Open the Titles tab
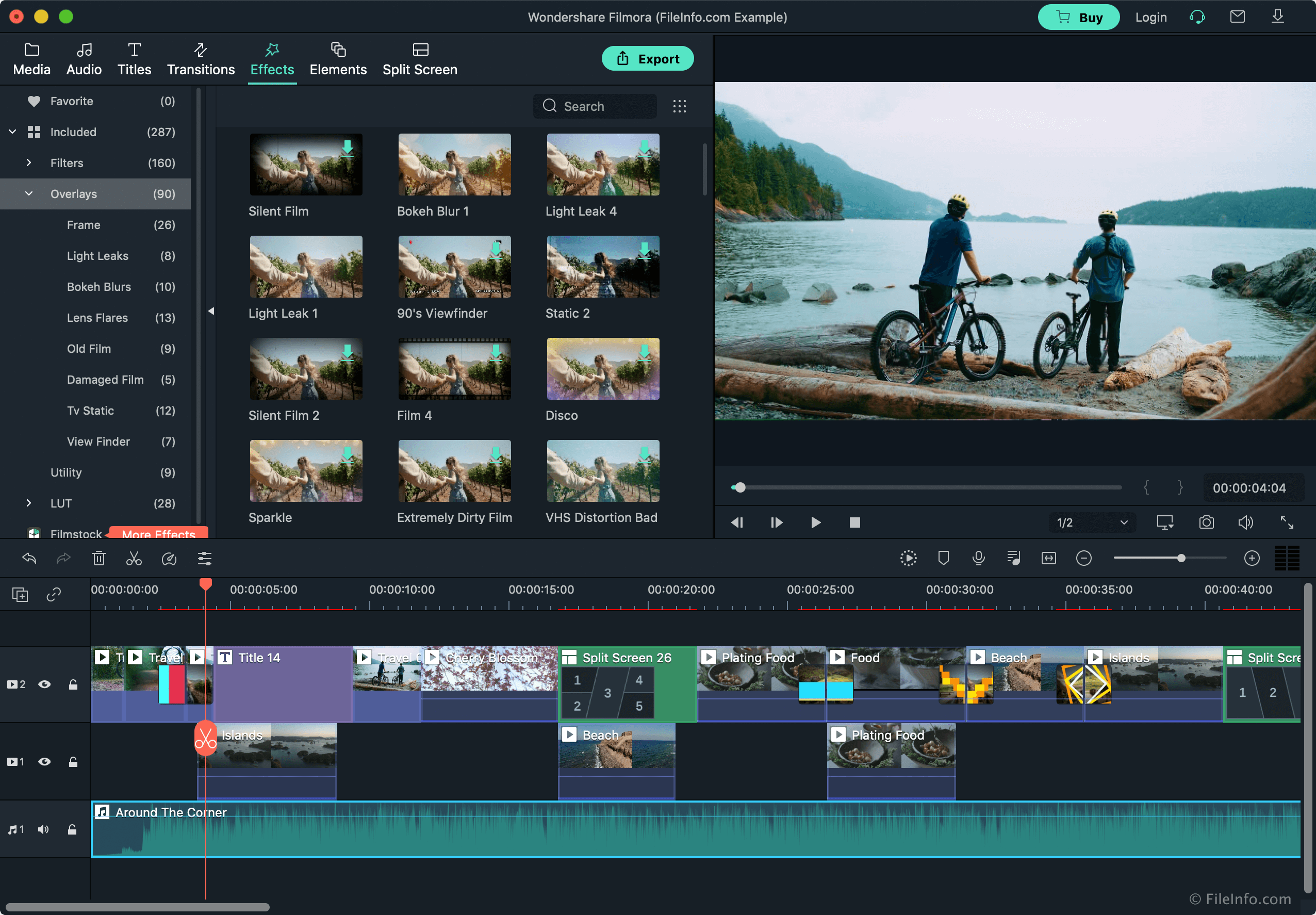This screenshot has width=1316, height=915. [x=134, y=58]
